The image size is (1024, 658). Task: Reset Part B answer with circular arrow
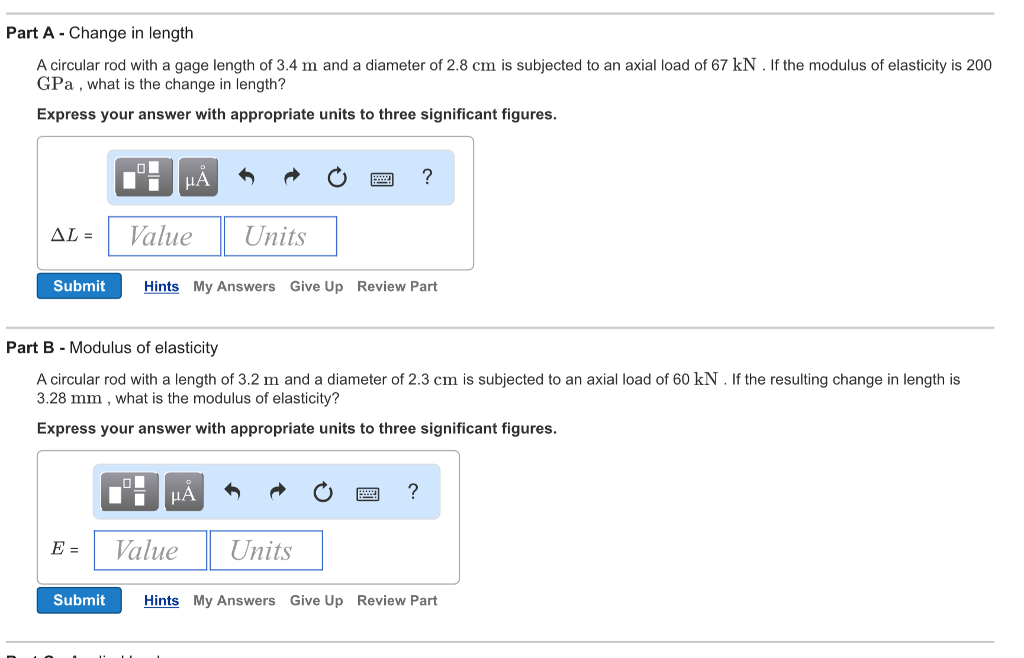tap(323, 492)
